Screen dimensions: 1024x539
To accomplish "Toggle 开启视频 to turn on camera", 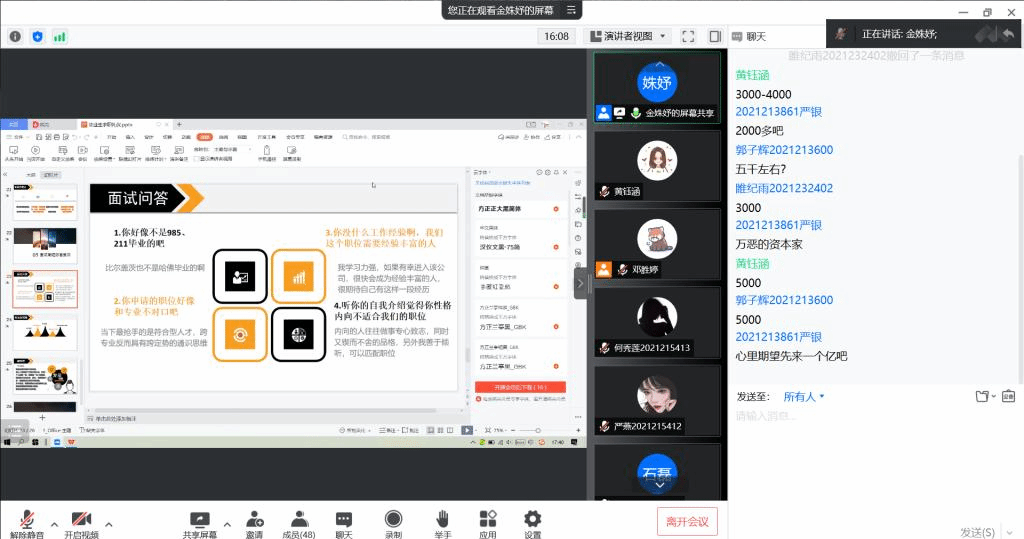I will (x=81, y=519).
